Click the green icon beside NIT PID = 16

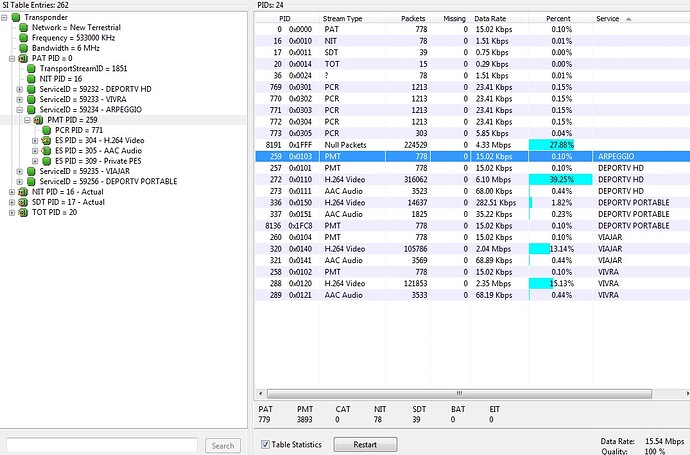[x=31, y=79]
